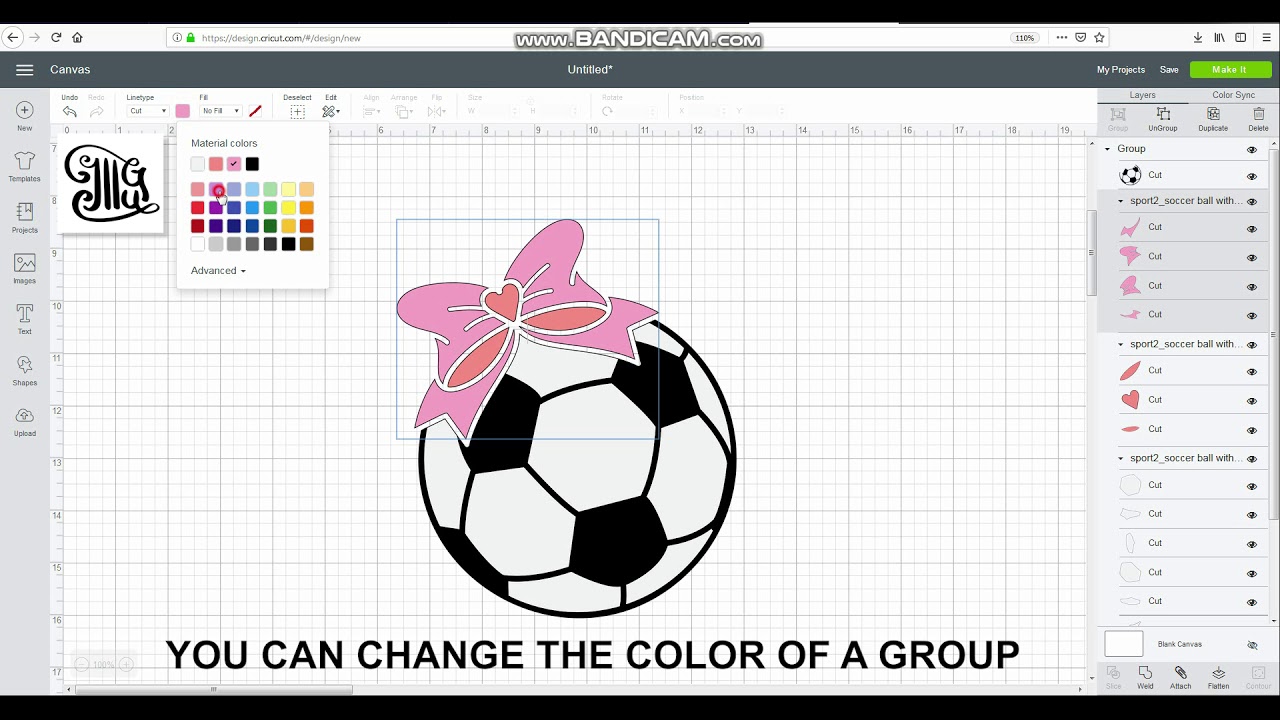Open the hamburger menu next to Canvas
Viewport: 1280px width, 720px height.
(x=24, y=70)
